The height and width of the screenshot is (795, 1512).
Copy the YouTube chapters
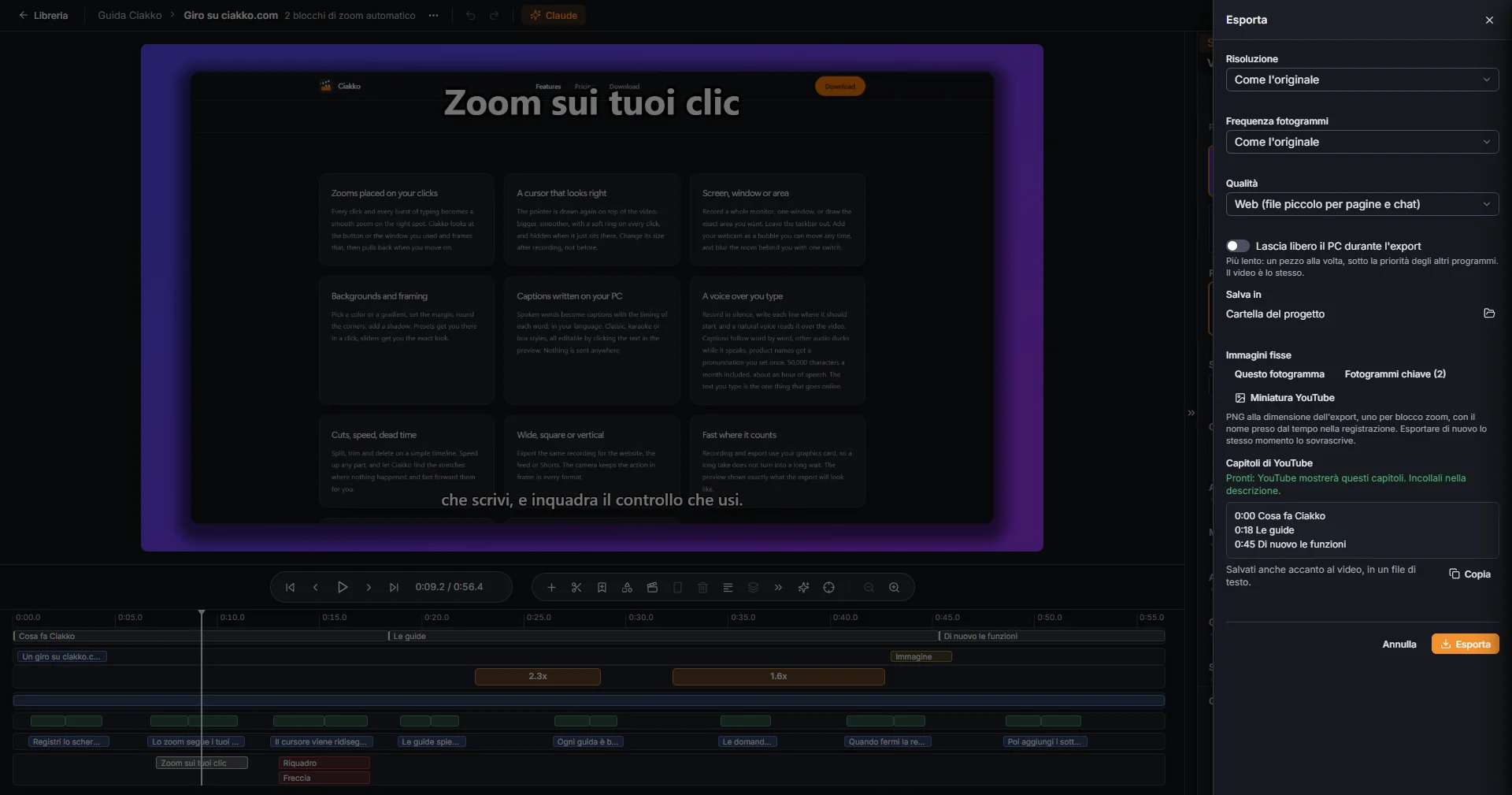pos(1469,574)
